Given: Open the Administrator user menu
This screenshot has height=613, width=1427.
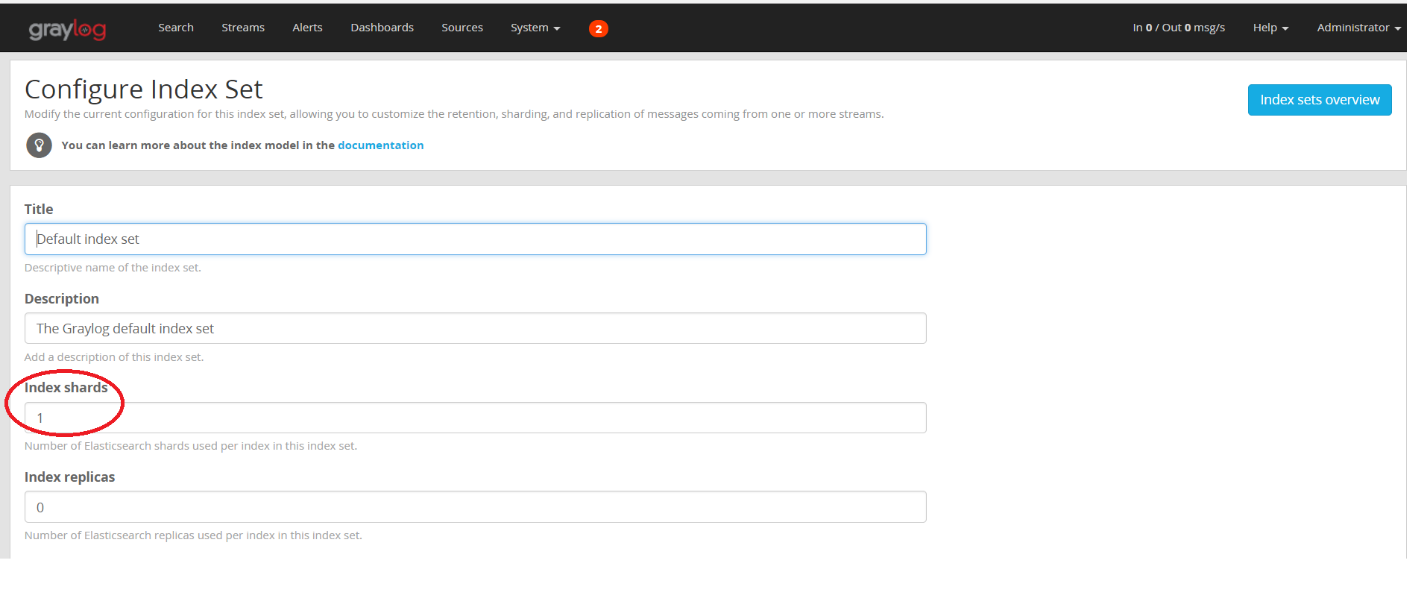Looking at the screenshot, I should (1358, 28).
